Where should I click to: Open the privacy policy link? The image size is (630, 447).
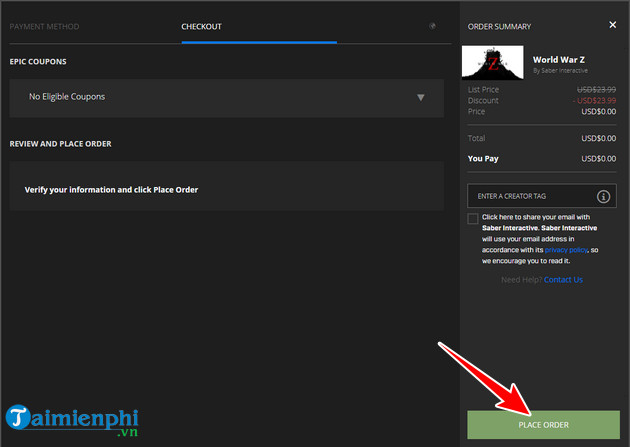coord(566,250)
